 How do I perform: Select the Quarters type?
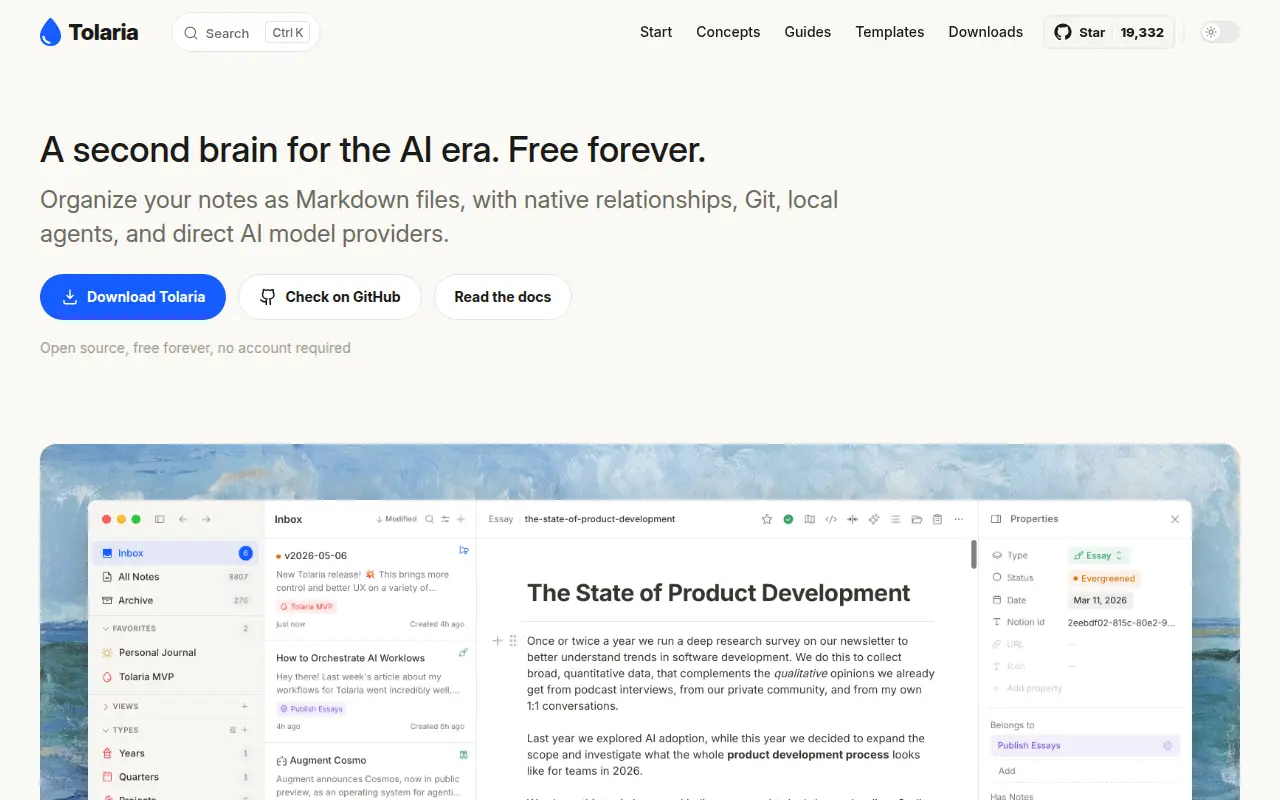176,777
